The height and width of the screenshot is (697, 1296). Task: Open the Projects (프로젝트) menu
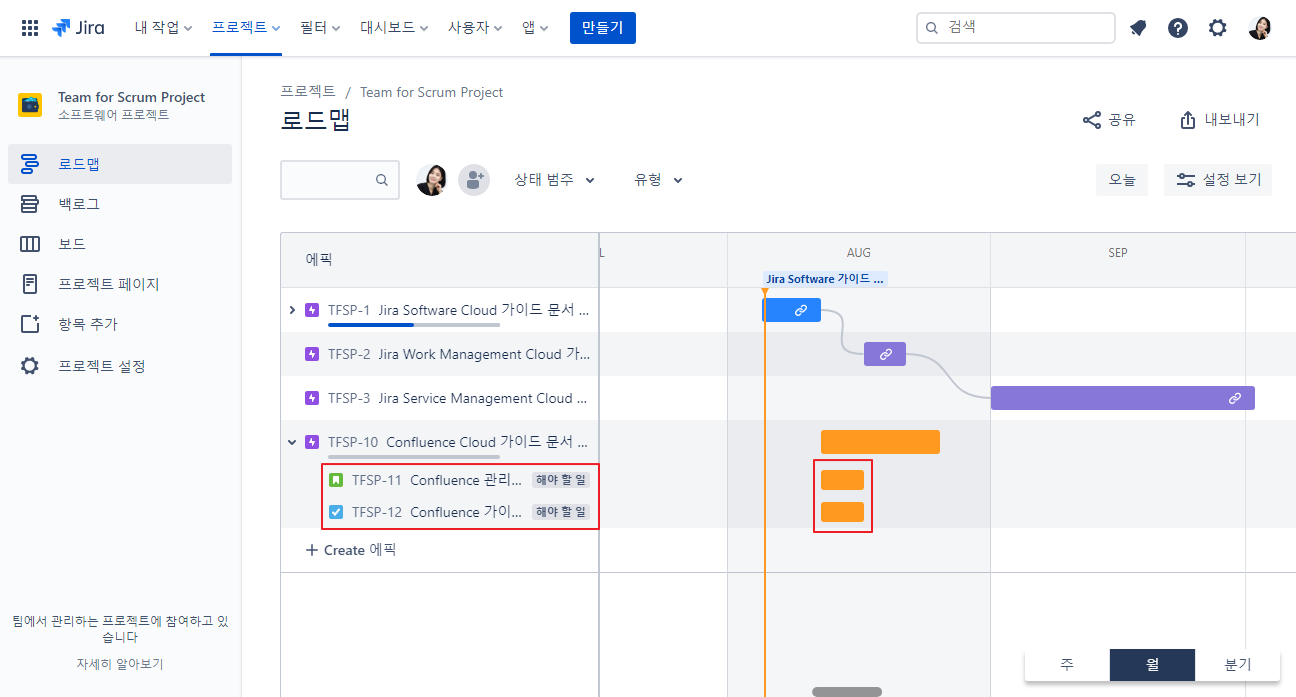pyautogui.click(x=246, y=28)
